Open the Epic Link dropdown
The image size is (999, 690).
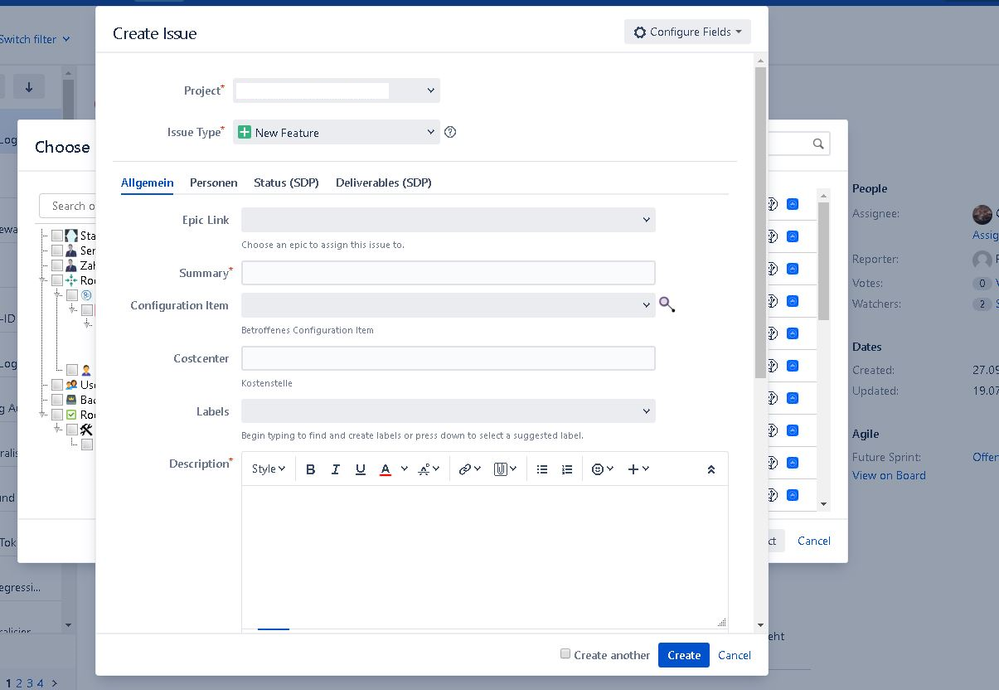tap(449, 220)
